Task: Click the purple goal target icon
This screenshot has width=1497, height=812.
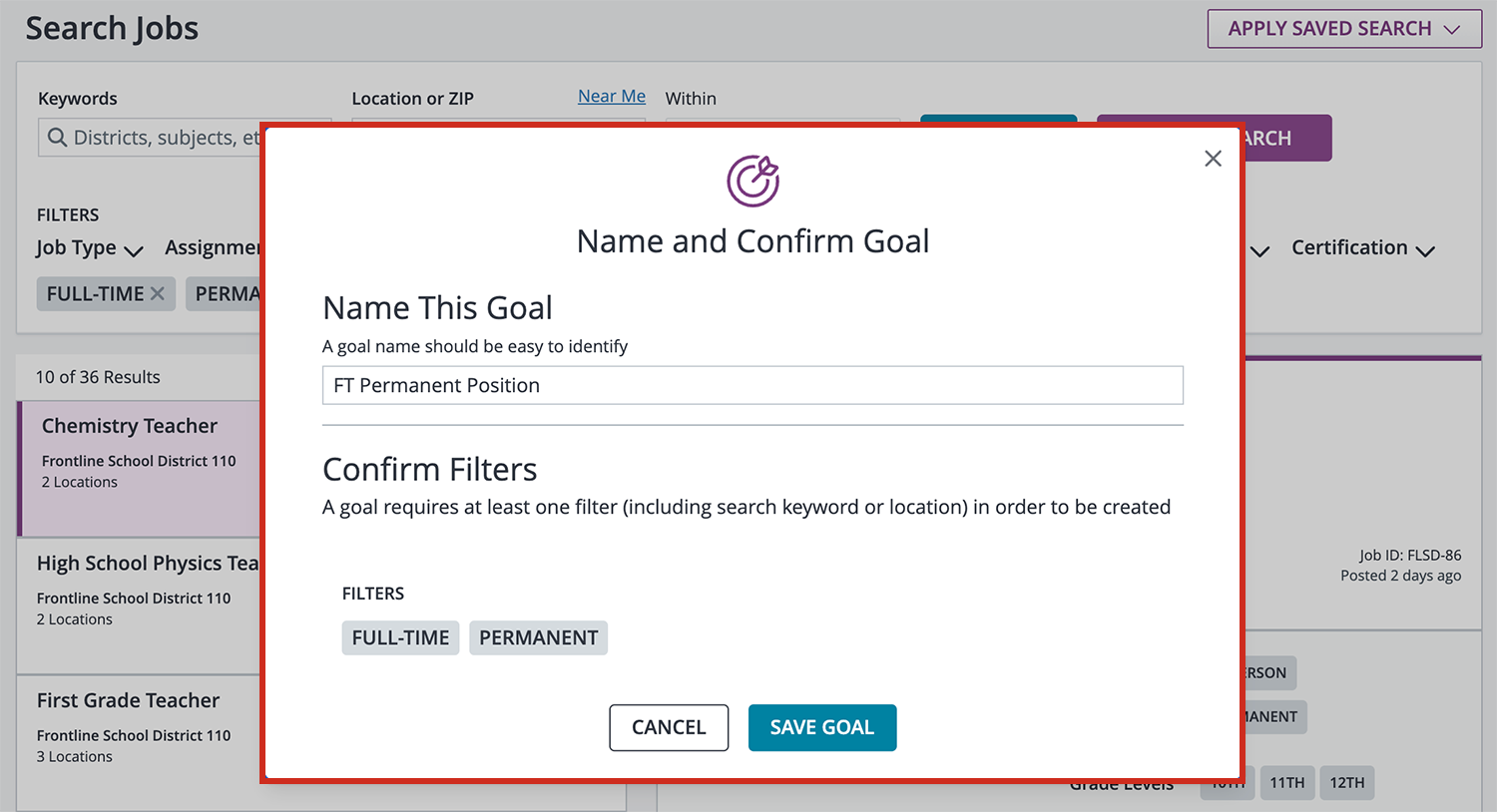Action: (x=752, y=181)
